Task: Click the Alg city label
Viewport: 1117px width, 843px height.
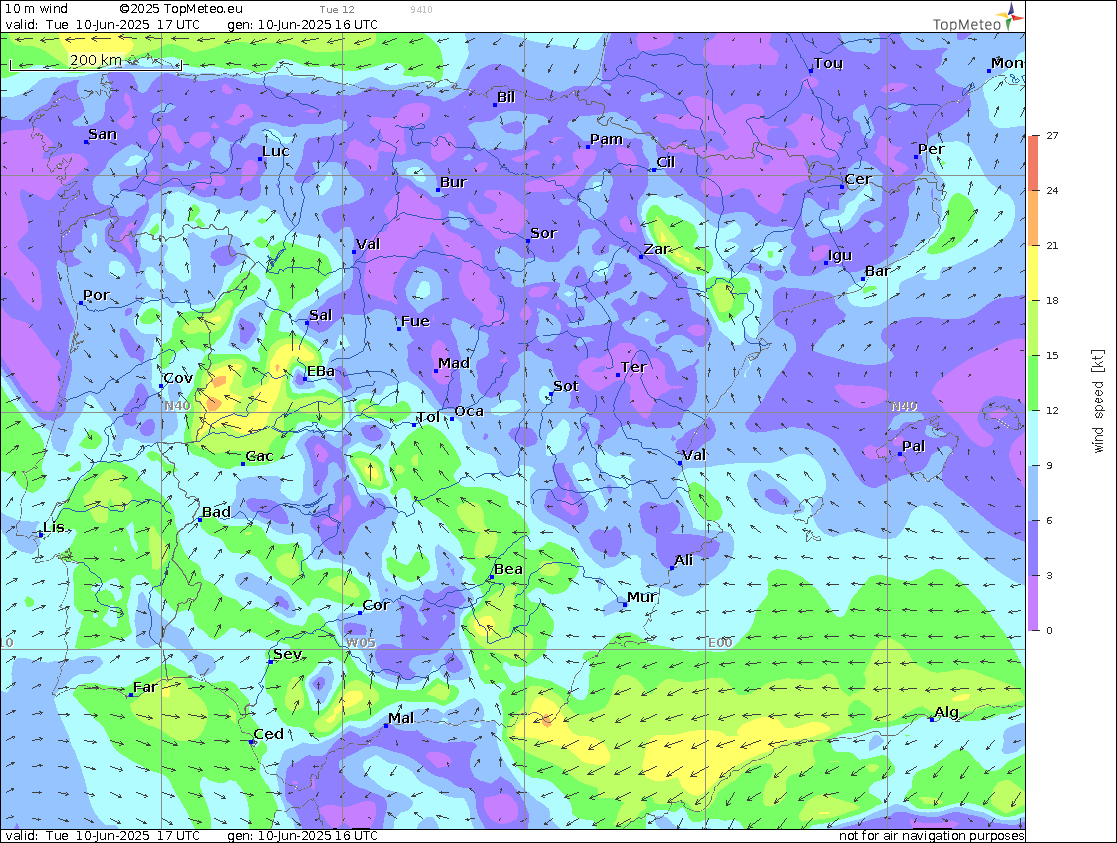Action: [x=946, y=712]
